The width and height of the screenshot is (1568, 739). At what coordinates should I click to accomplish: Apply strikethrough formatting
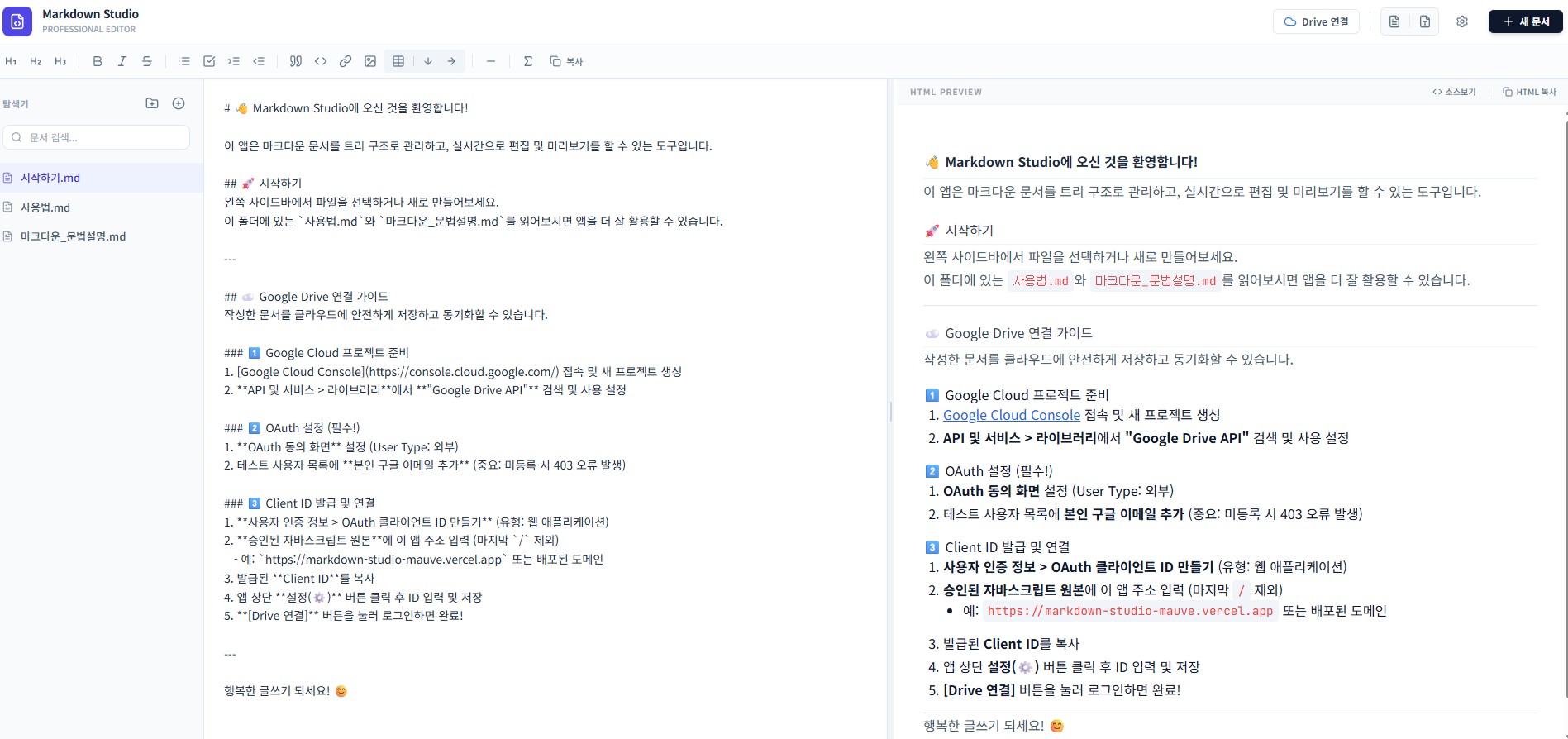click(x=147, y=61)
